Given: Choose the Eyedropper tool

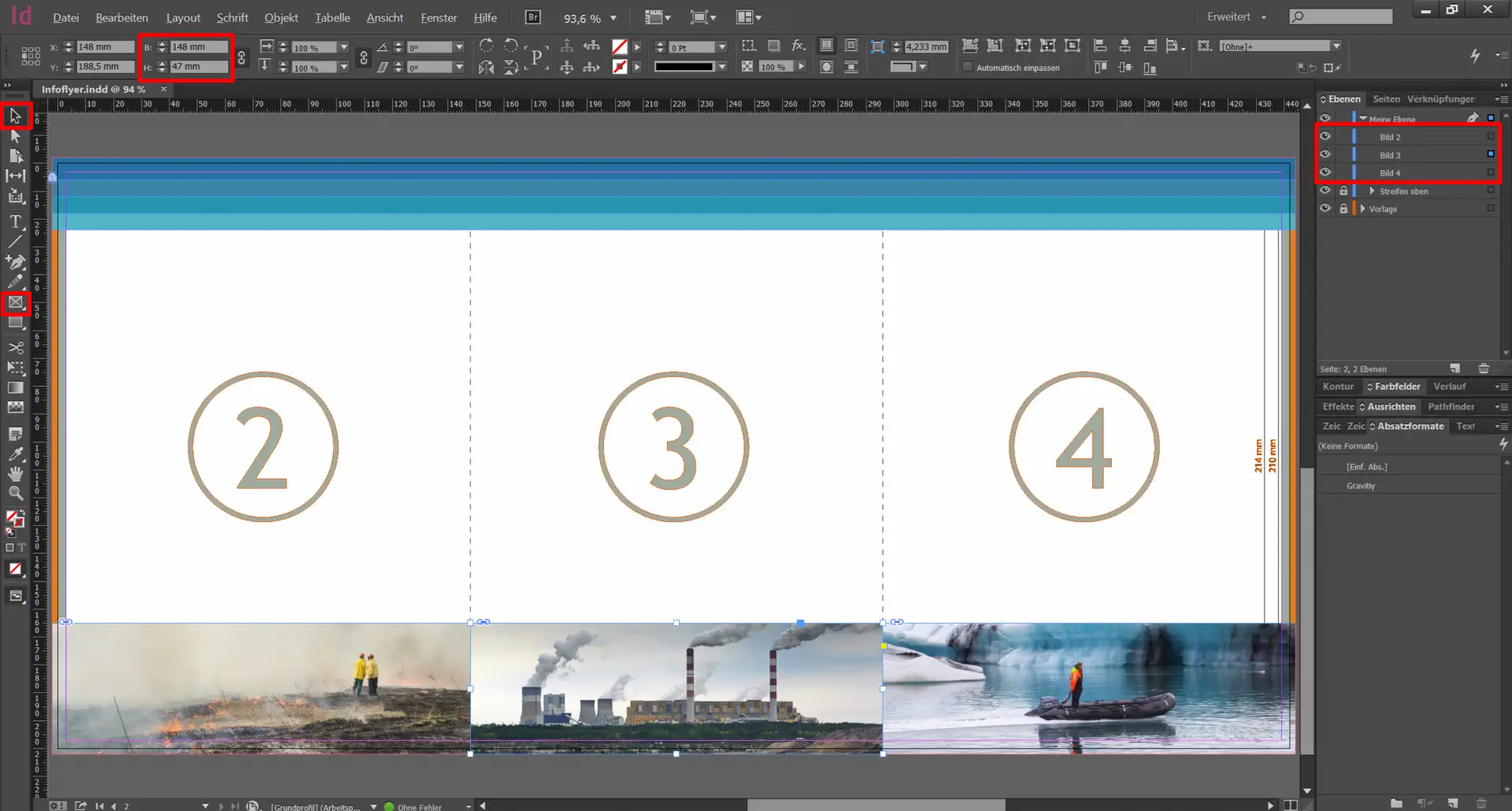Looking at the screenshot, I should pos(15,454).
